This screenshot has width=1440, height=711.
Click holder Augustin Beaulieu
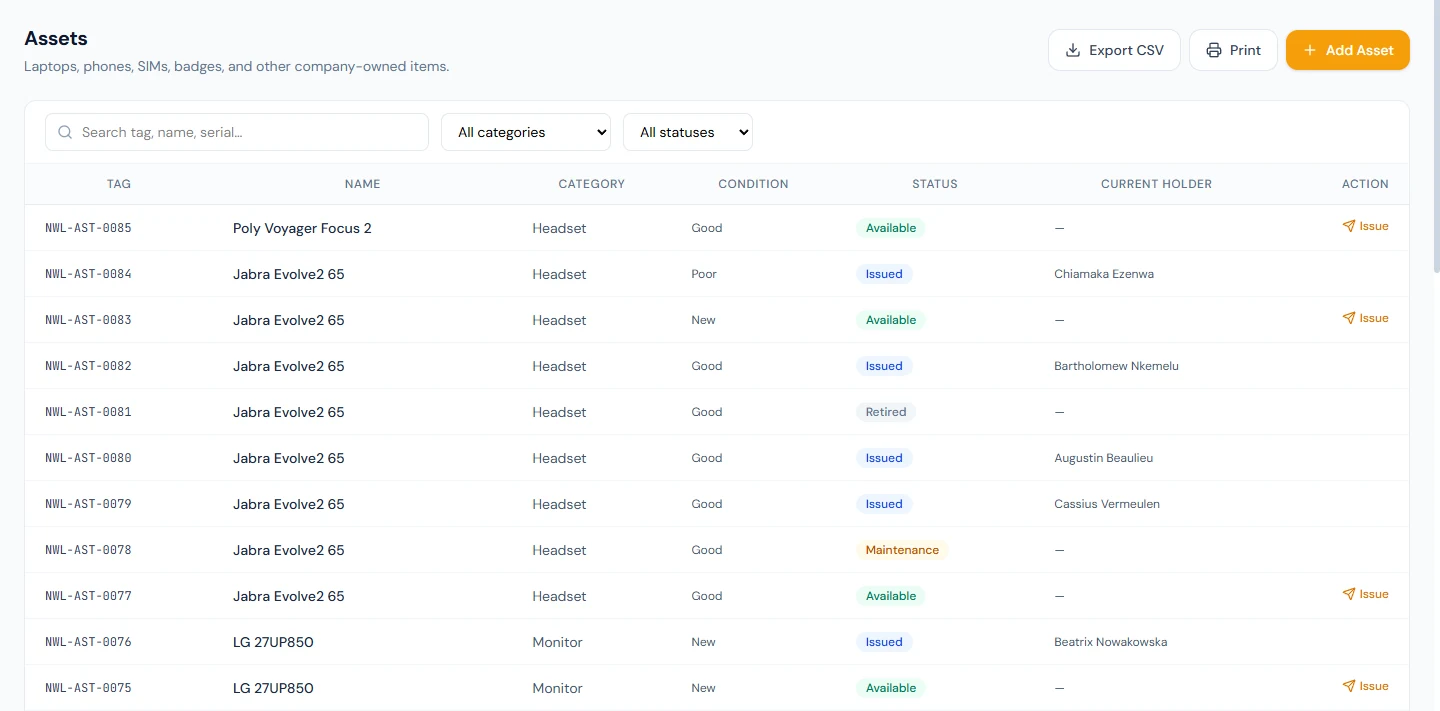pyautogui.click(x=1104, y=458)
